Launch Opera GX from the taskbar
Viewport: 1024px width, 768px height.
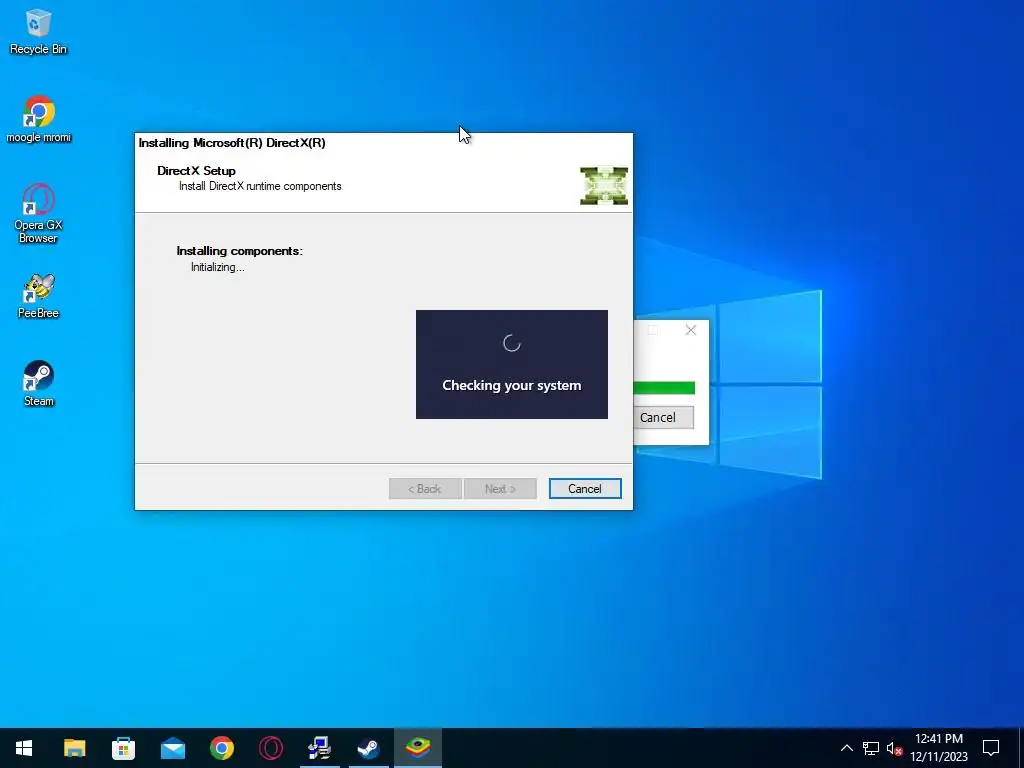[270, 748]
